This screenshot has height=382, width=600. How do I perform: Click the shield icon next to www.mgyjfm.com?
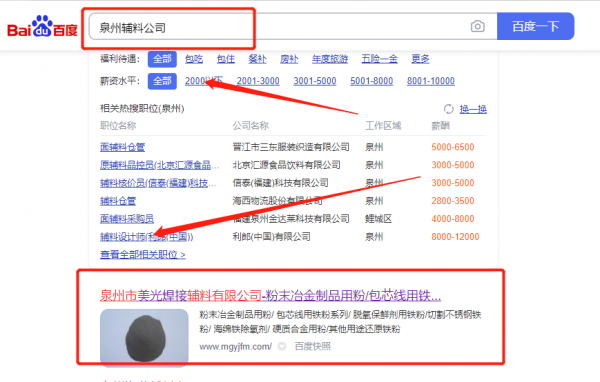[282, 346]
